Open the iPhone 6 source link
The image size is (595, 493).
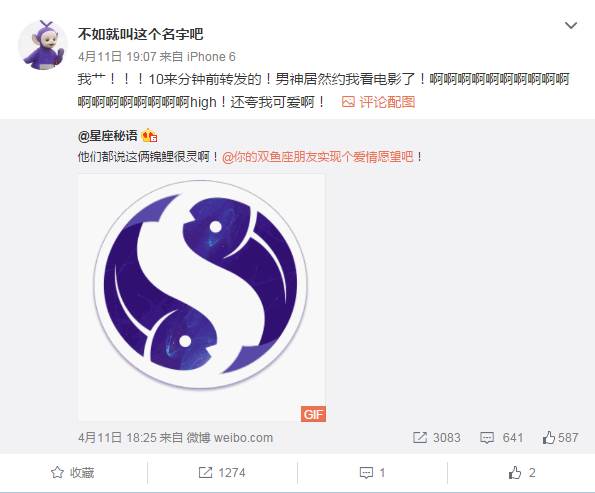click(211, 57)
